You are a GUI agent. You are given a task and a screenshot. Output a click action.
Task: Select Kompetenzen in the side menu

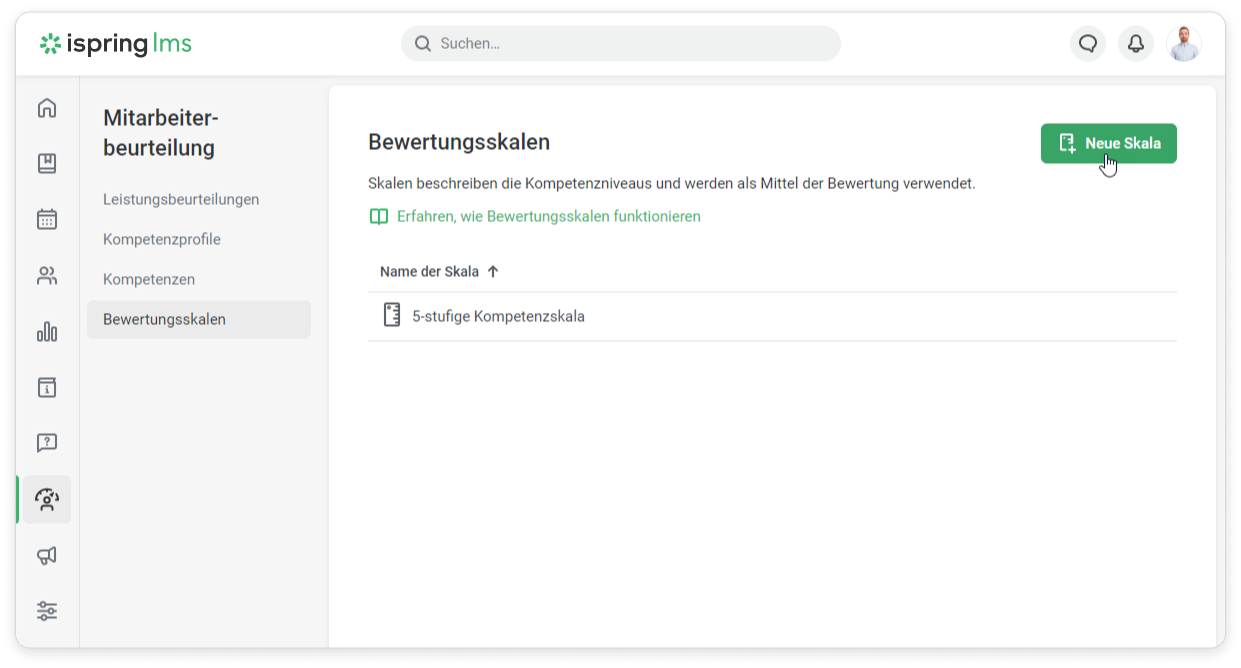point(149,280)
